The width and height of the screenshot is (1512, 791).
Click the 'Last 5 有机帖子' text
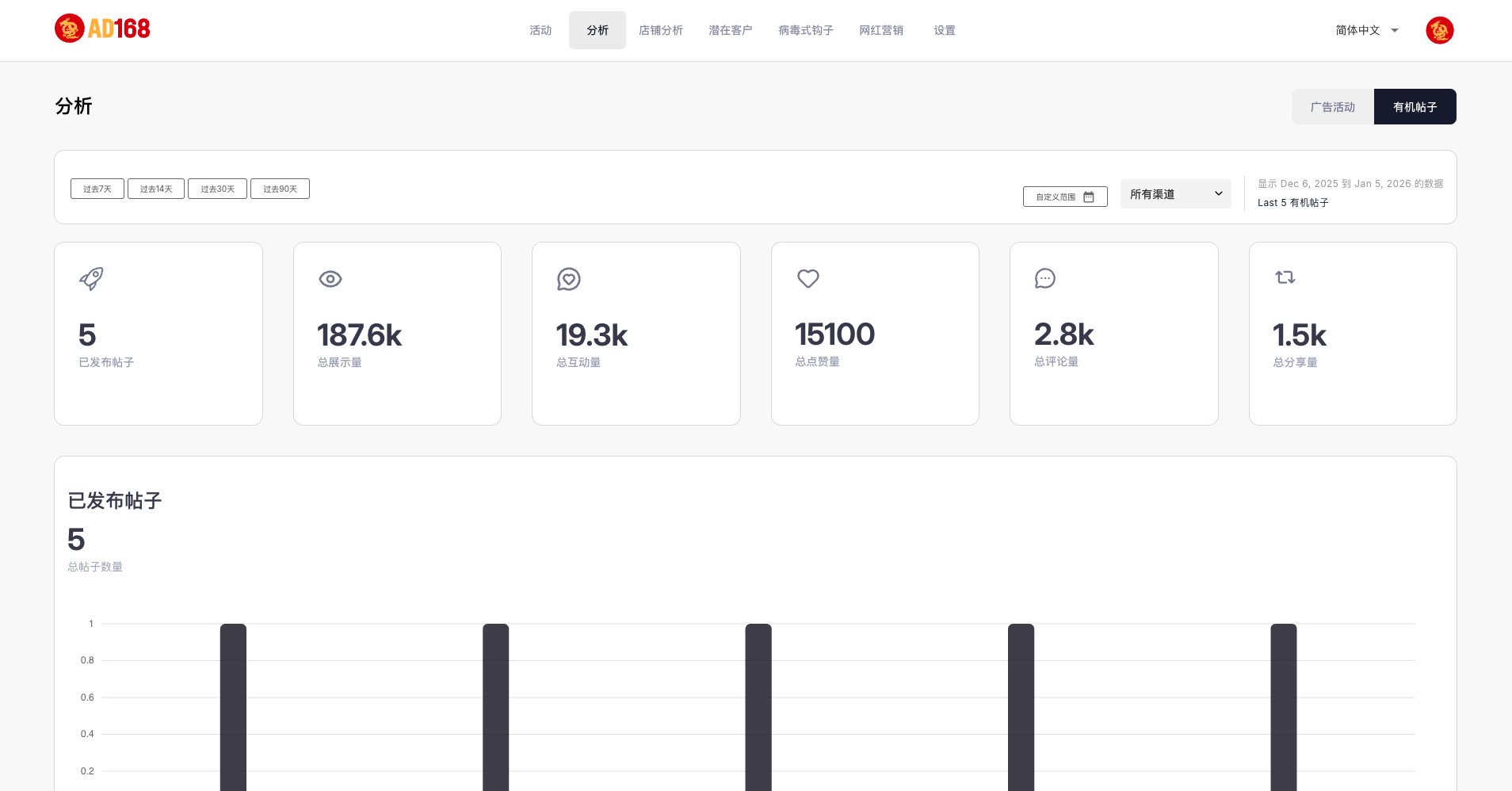[1293, 203]
